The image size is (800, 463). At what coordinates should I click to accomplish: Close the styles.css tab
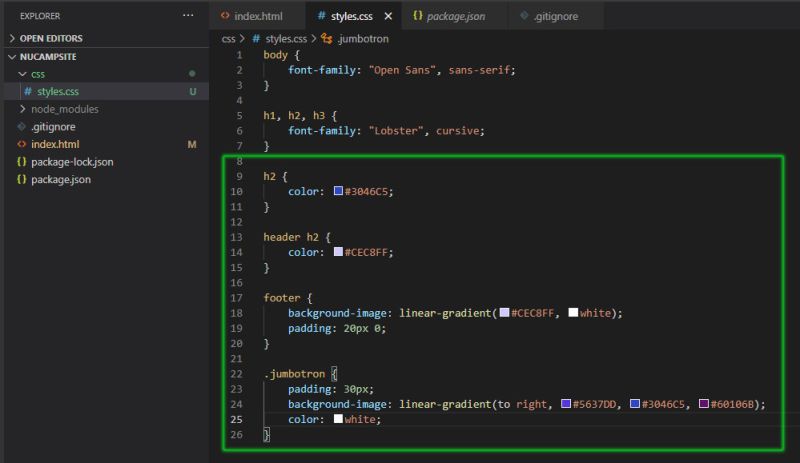[388, 16]
